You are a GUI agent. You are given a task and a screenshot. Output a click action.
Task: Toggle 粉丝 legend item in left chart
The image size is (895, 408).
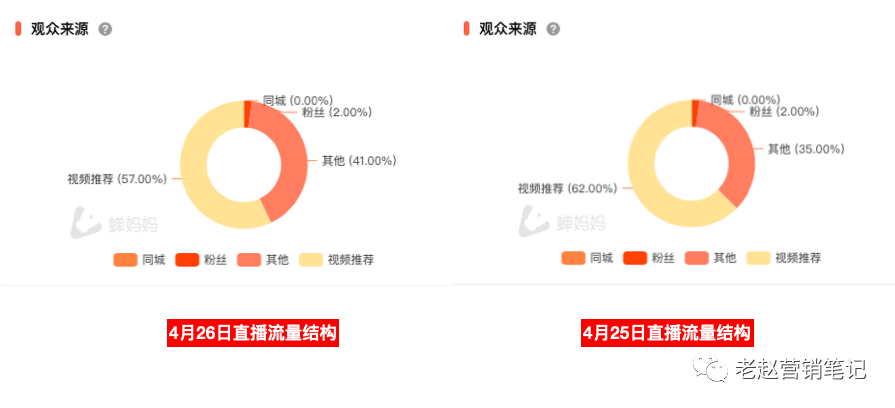(x=201, y=260)
